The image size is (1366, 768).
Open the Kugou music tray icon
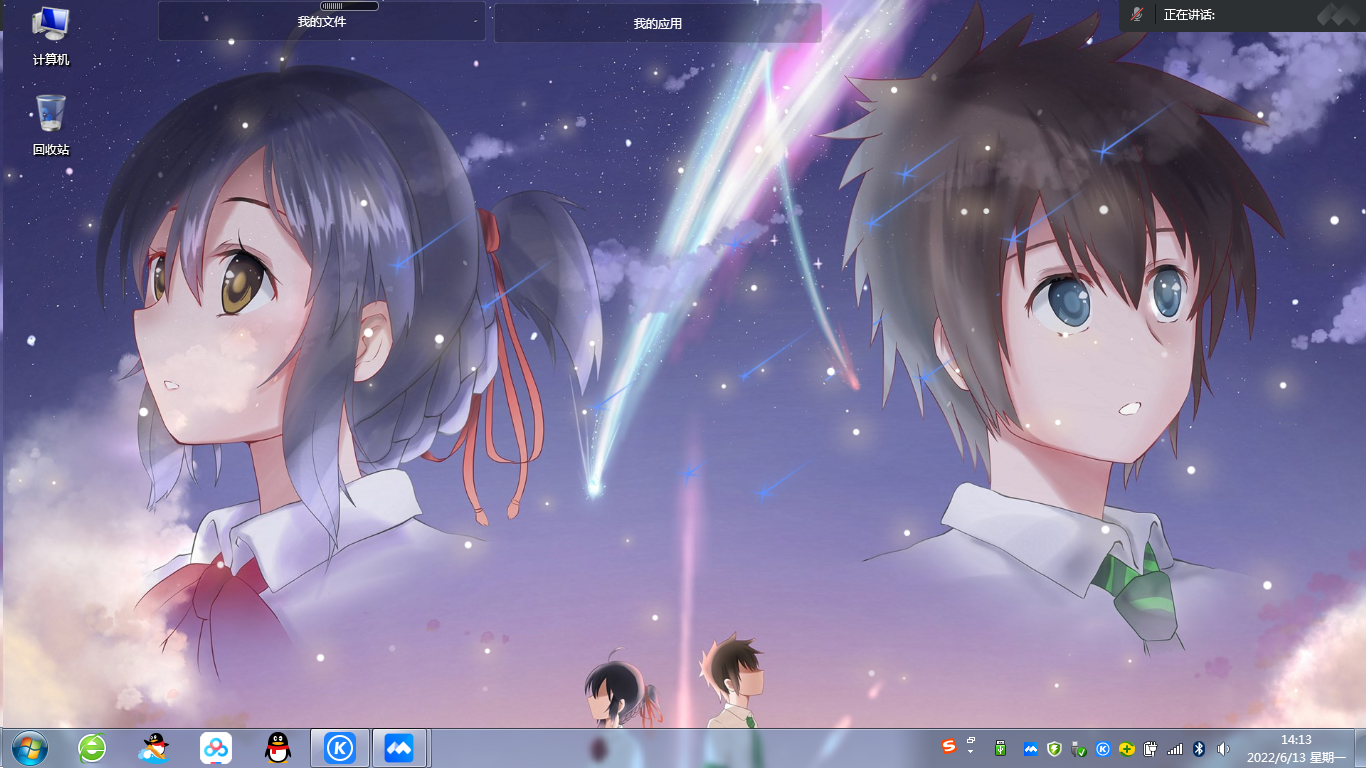1103,748
